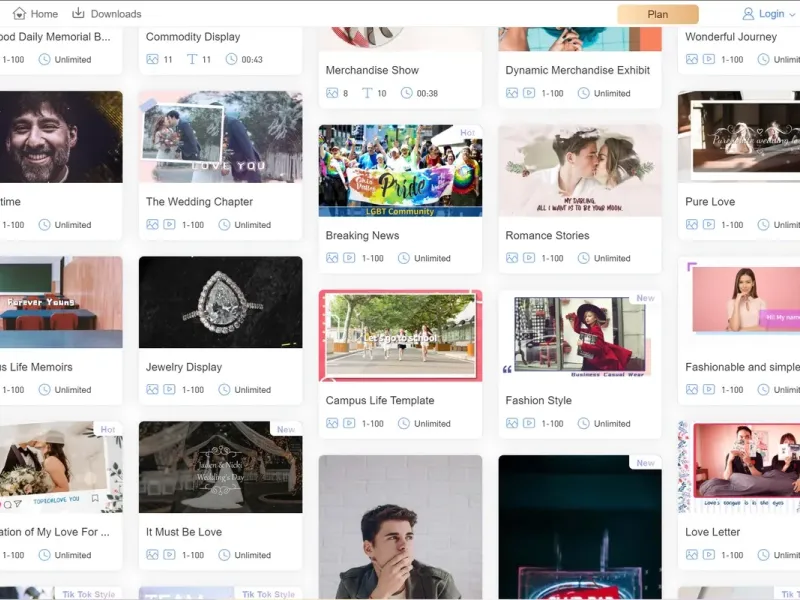Click the video icon under The Wedding Chapter
800x600 pixels.
coord(169,224)
